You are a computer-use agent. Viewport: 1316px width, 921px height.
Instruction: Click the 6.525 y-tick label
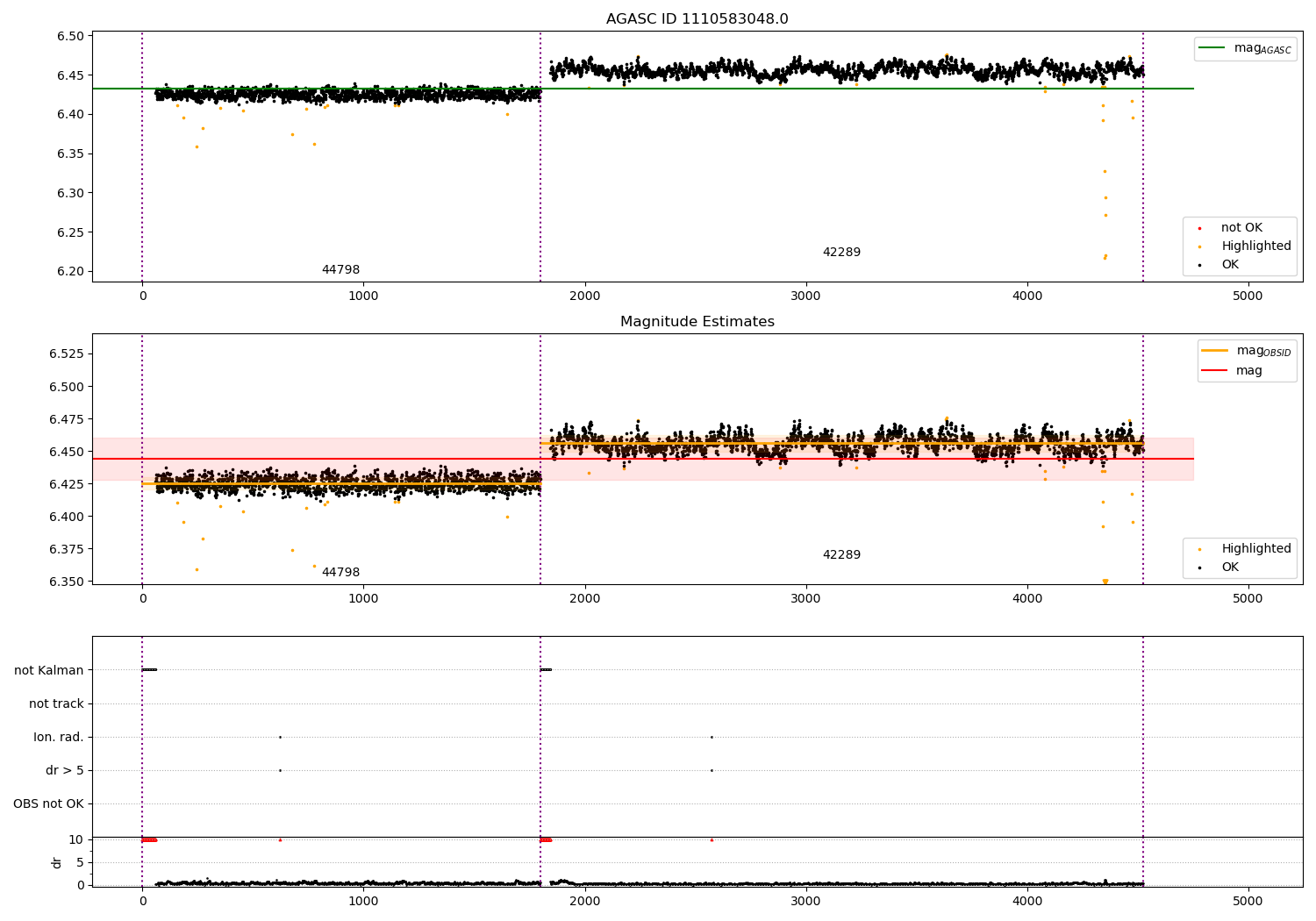[67, 353]
